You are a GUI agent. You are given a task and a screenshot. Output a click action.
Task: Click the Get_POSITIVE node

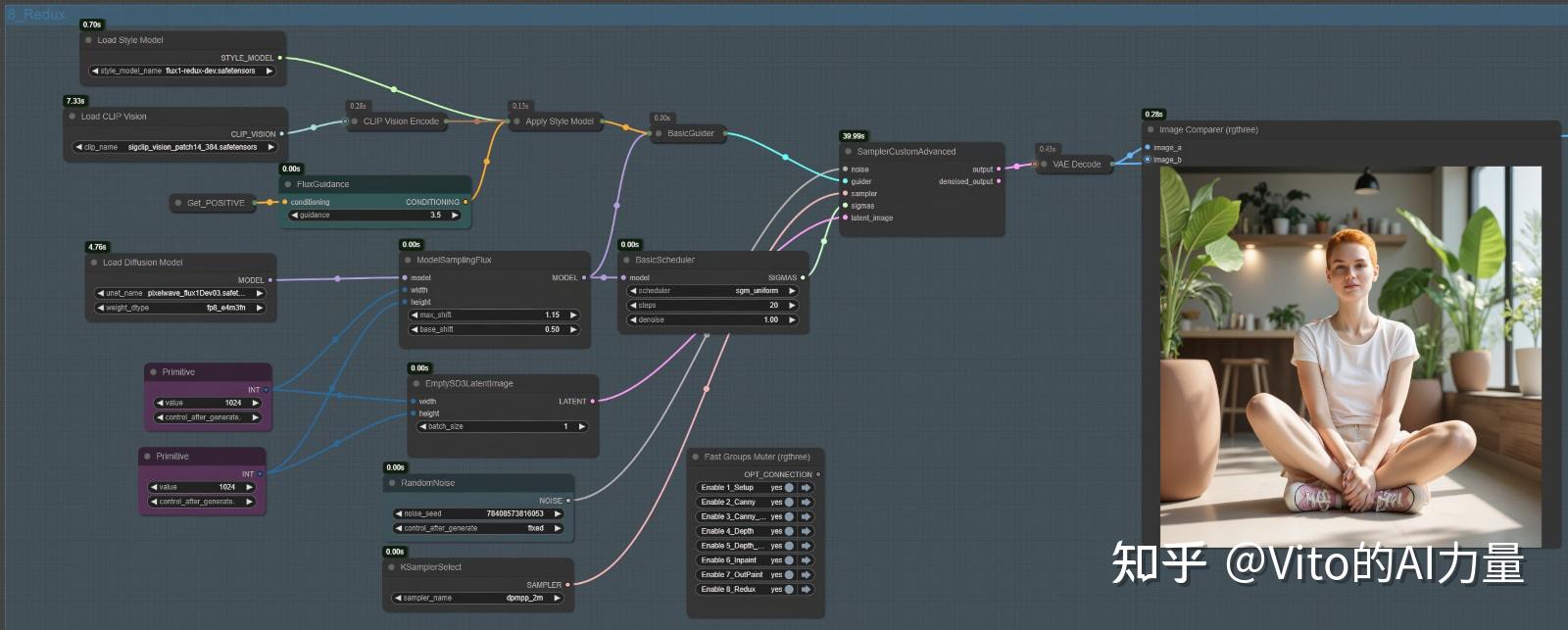click(x=216, y=203)
